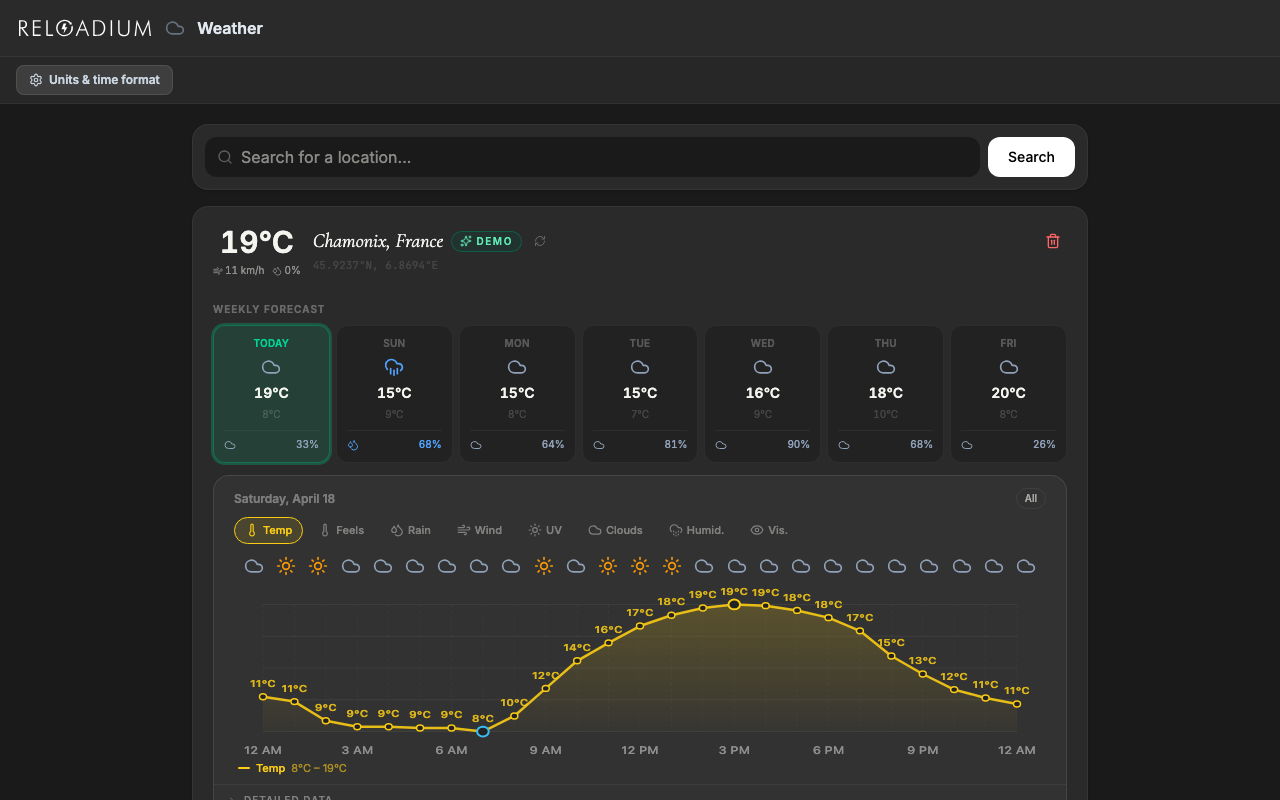This screenshot has width=1280, height=800.
Task: Enable the Vis. visibility metric
Action: pyautogui.click(x=769, y=530)
